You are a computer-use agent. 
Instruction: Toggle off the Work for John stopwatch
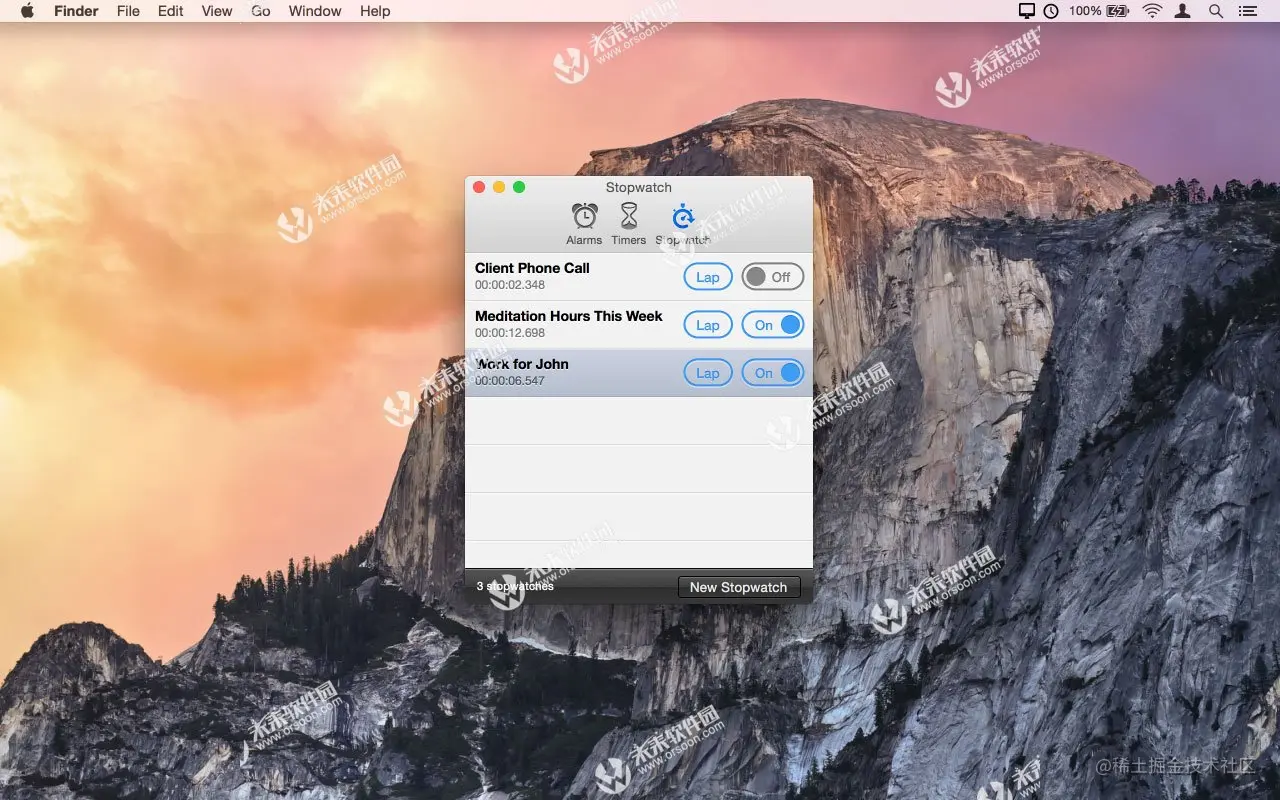(773, 373)
